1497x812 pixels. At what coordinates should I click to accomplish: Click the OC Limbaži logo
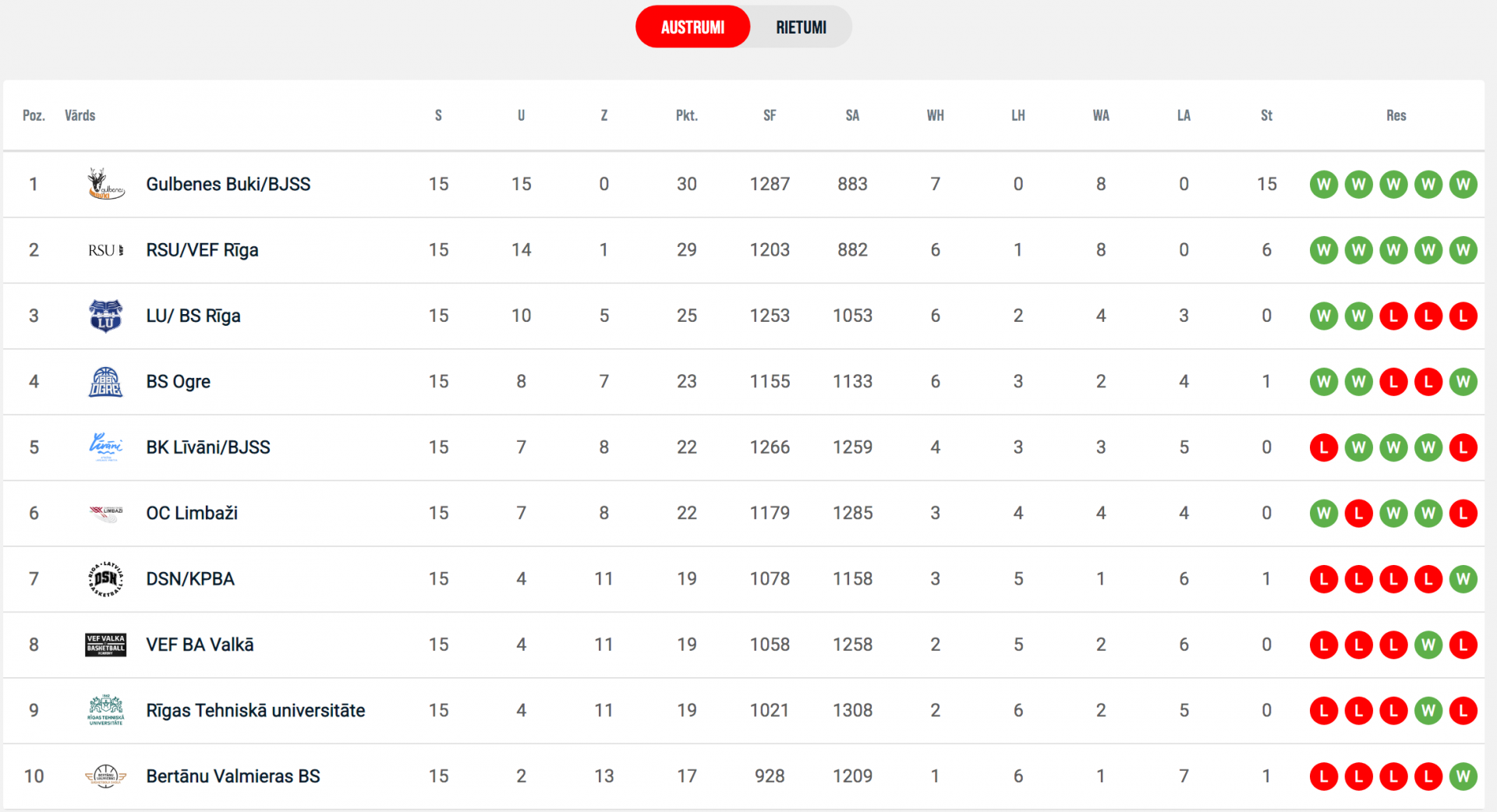[x=105, y=512]
